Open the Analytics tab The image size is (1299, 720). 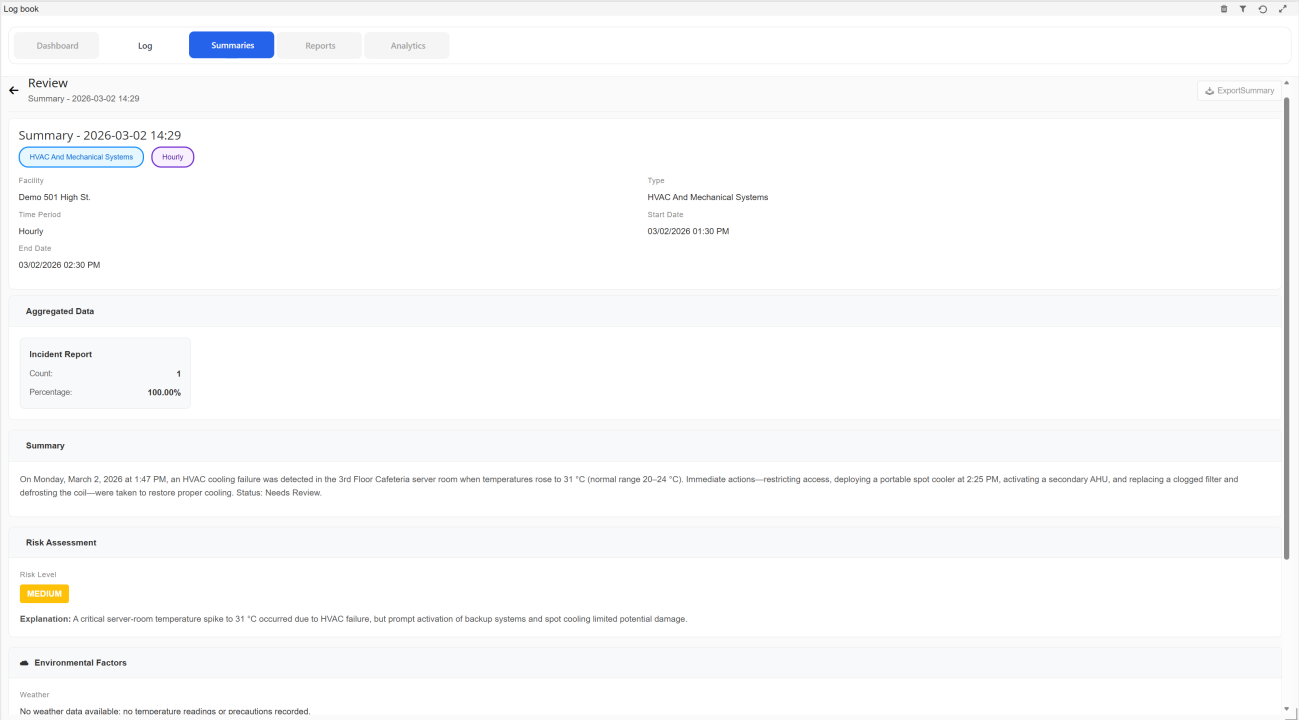406,44
